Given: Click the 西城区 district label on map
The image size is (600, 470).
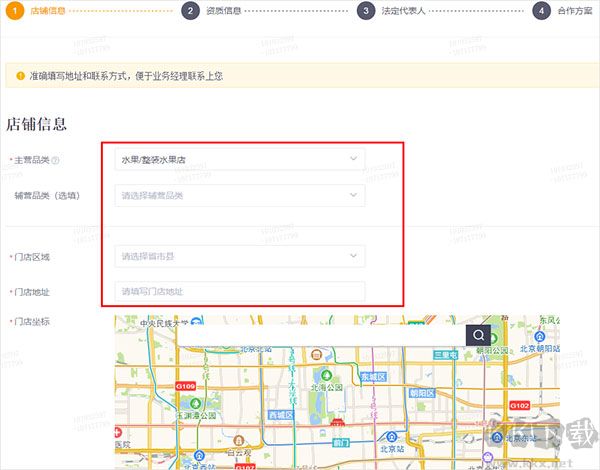Looking at the screenshot, I should point(281,415).
